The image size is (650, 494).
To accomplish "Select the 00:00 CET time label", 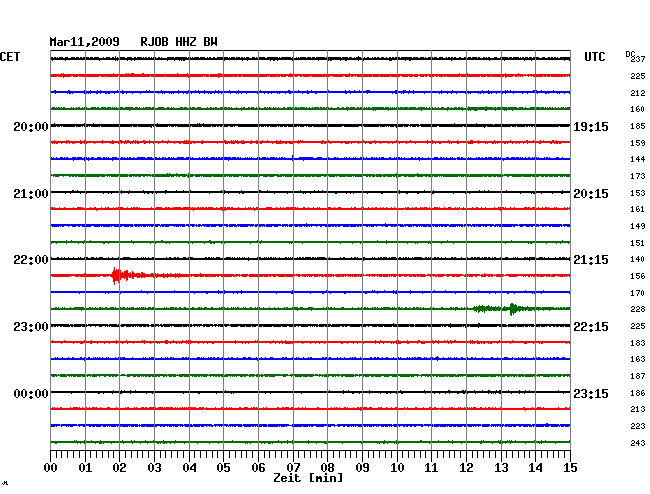I will 31,393.
